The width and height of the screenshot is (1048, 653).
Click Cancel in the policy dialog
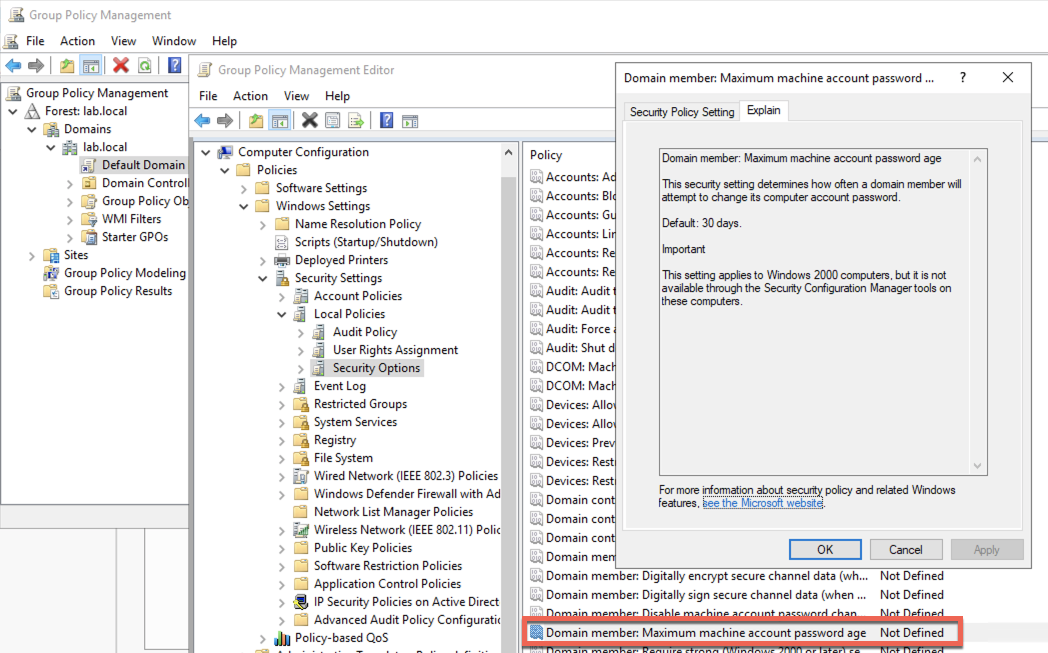pyautogui.click(x=906, y=549)
